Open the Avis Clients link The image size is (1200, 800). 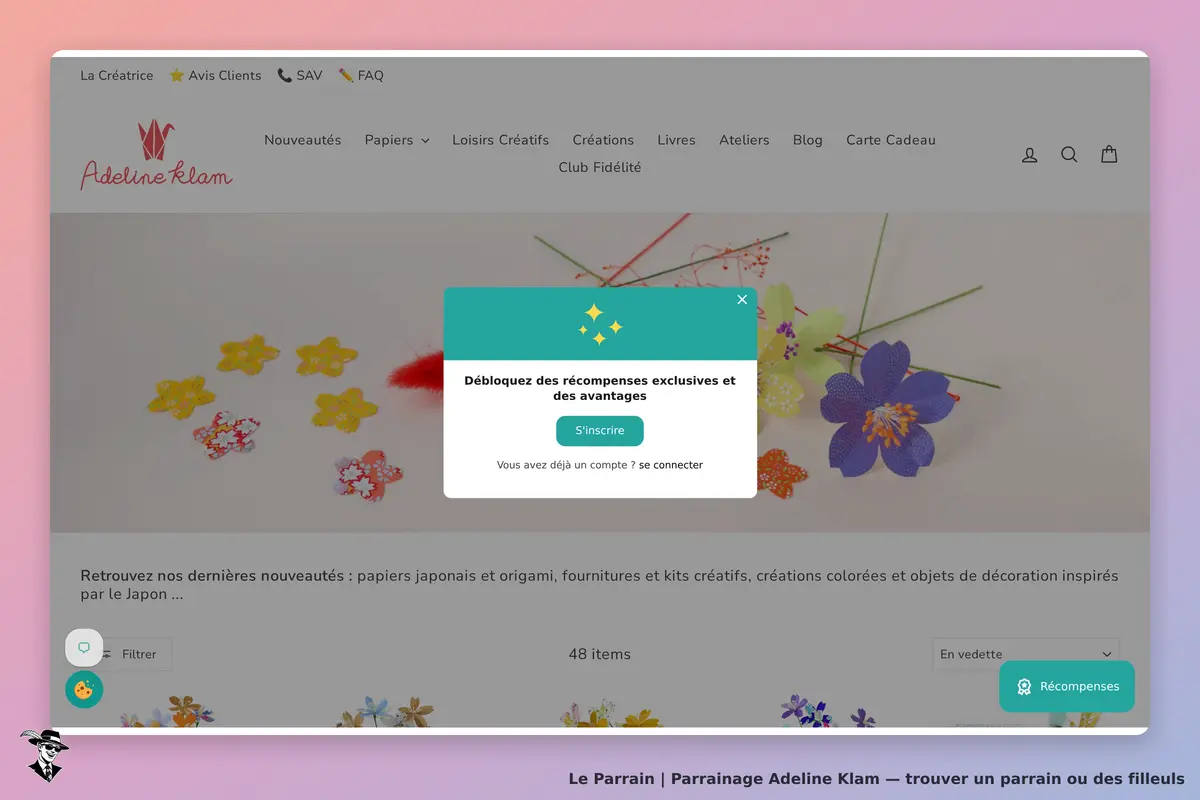[x=215, y=75]
